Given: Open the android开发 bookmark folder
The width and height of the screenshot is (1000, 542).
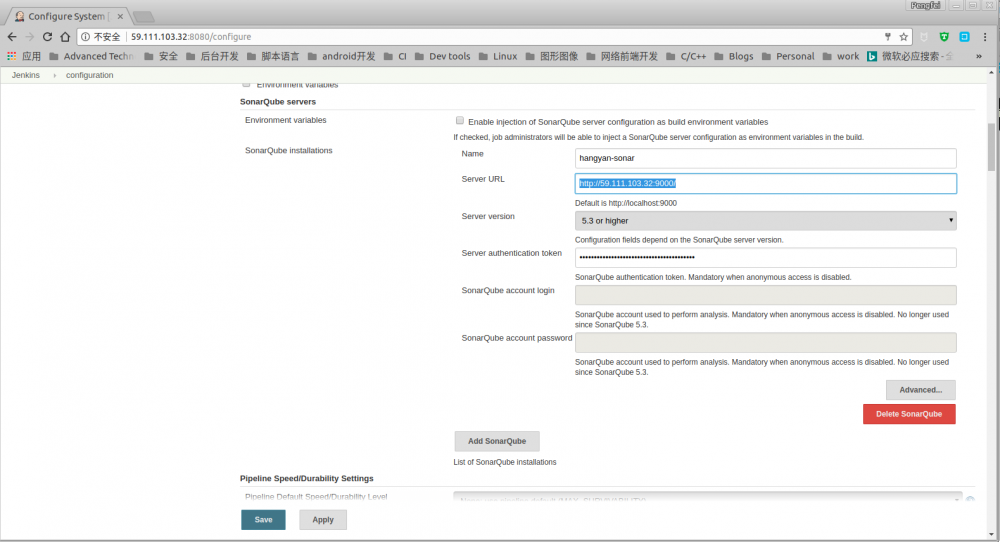Looking at the screenshot, I should (341, 56).
